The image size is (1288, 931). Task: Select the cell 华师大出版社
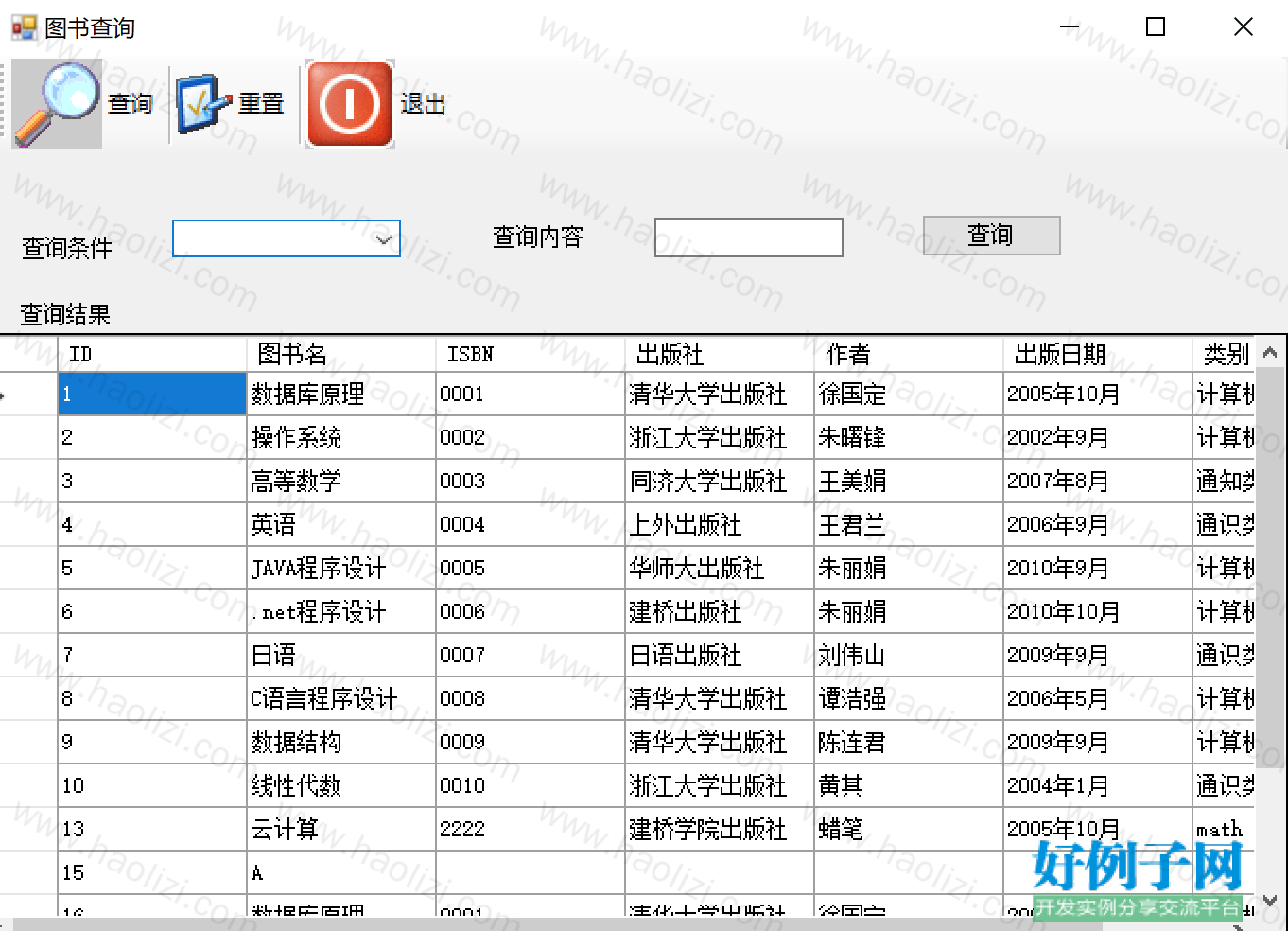pyautogui.click(x=720, y=568)
